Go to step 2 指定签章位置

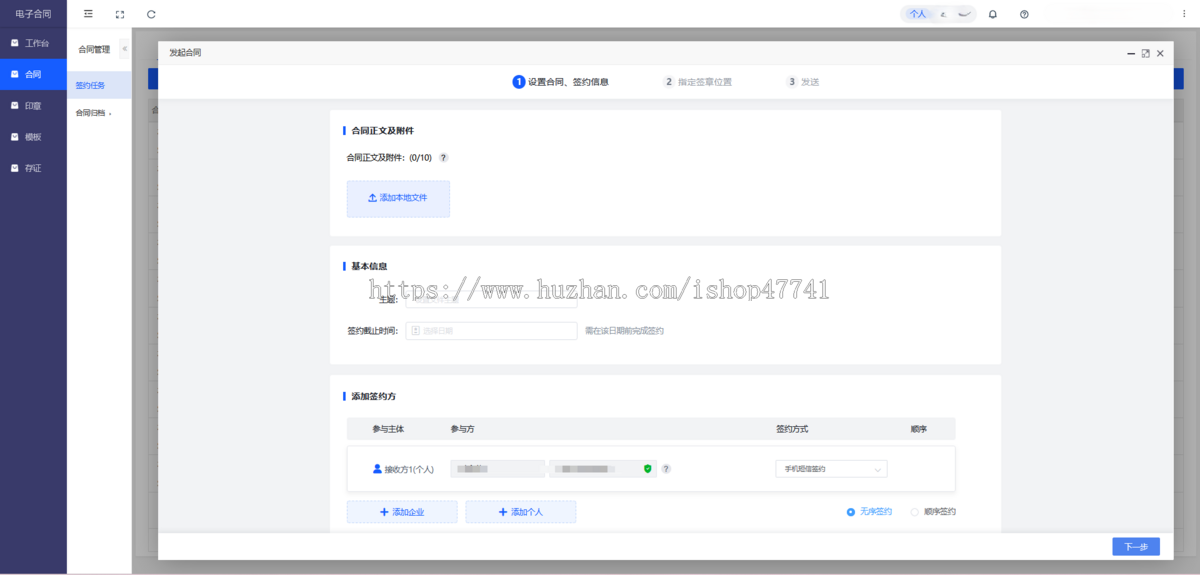[x=697, y=82]
